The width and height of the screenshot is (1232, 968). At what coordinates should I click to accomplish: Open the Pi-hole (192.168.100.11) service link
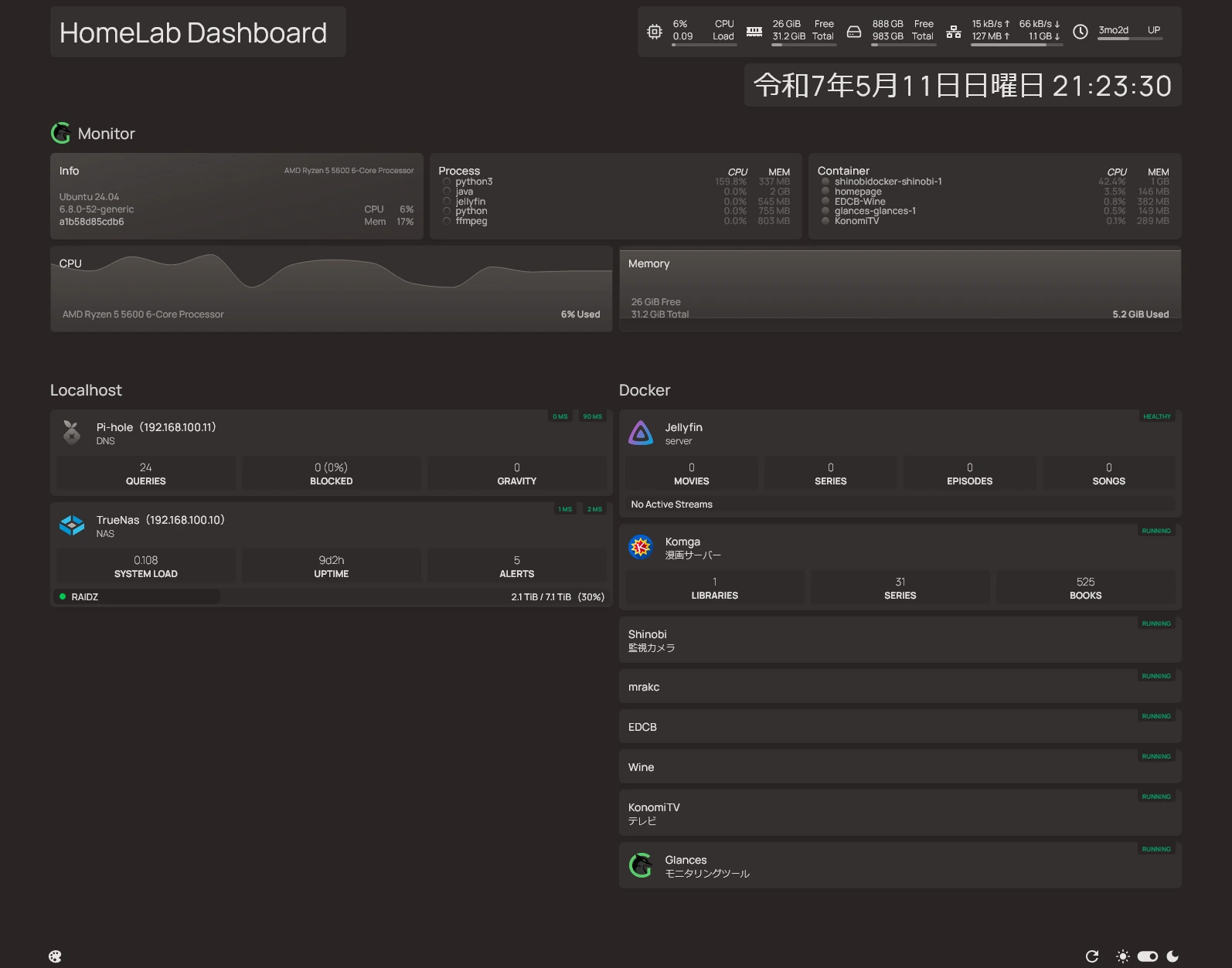[156, 427]
